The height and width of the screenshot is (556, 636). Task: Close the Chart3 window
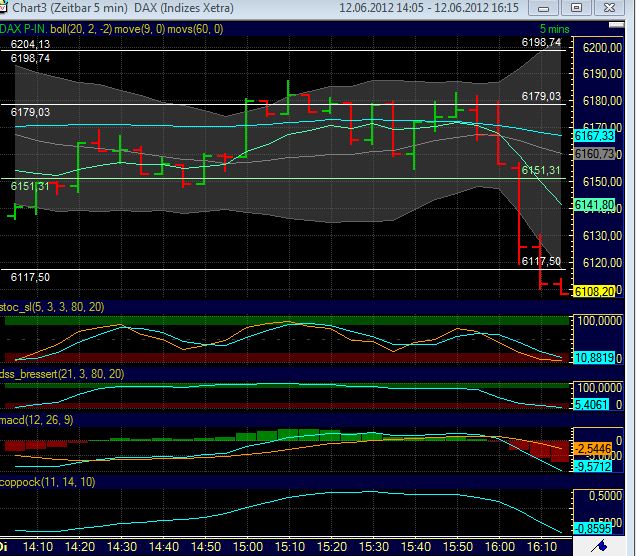[609, 8]
